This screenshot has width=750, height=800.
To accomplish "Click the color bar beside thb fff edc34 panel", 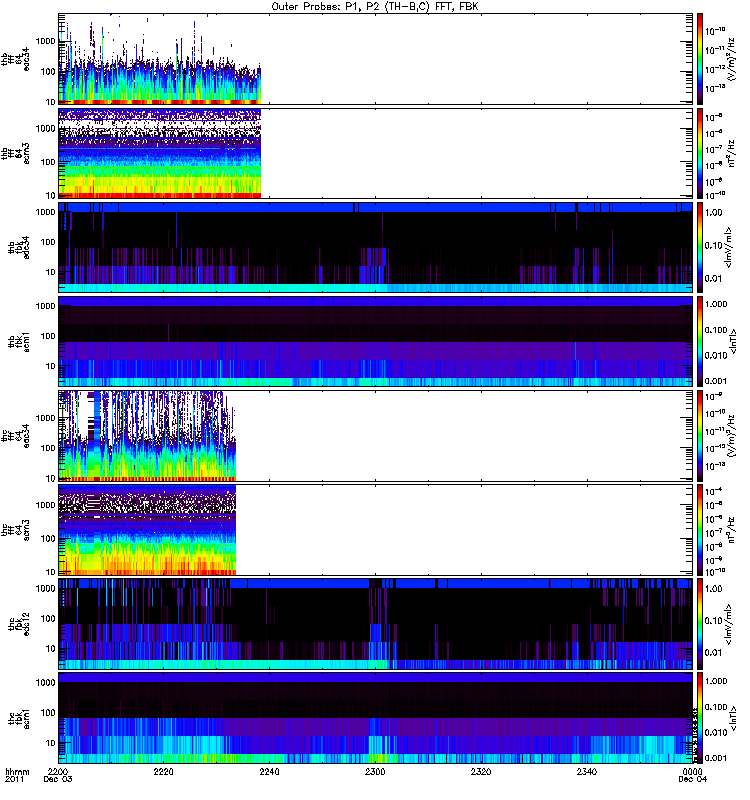I will [x=700, y=59].
